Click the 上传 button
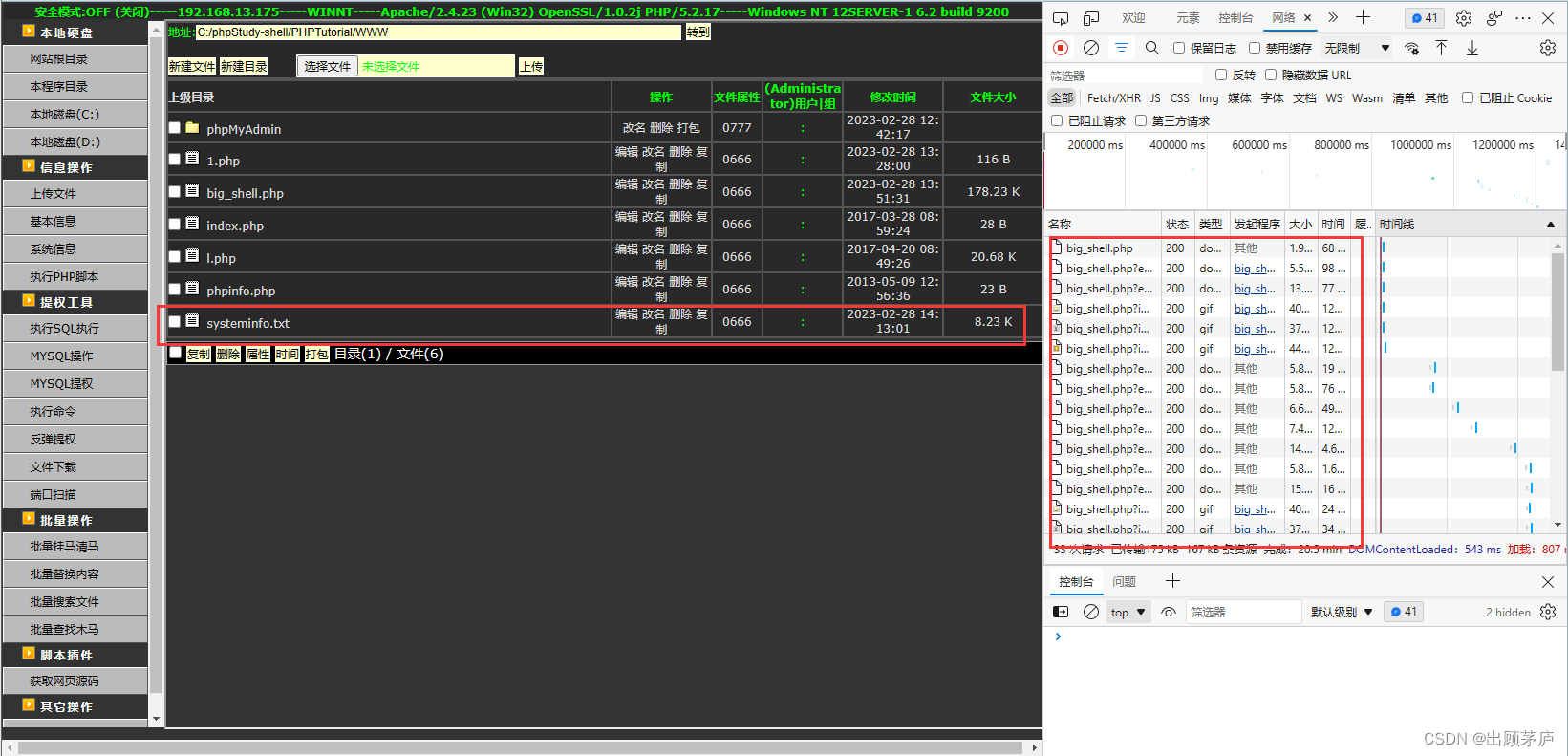Image resolution: width=1568 pixels, height=756 pixels. [531, 66]
